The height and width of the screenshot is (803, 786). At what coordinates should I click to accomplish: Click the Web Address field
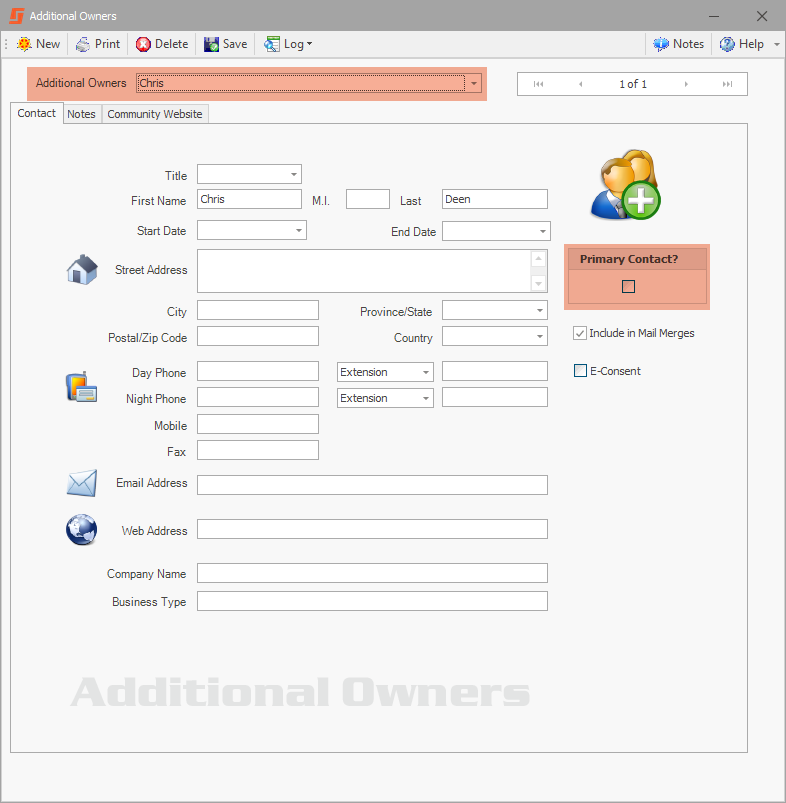[372, 529]
